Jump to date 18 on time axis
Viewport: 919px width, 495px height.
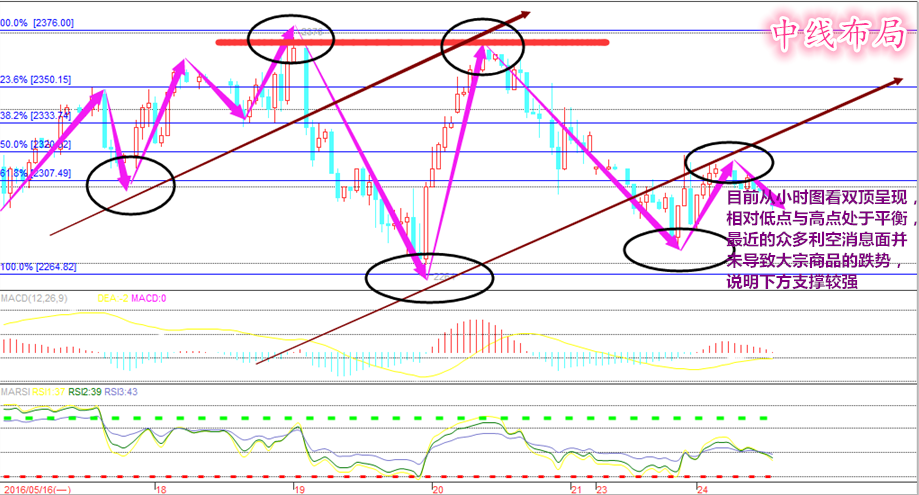(160, 489)
